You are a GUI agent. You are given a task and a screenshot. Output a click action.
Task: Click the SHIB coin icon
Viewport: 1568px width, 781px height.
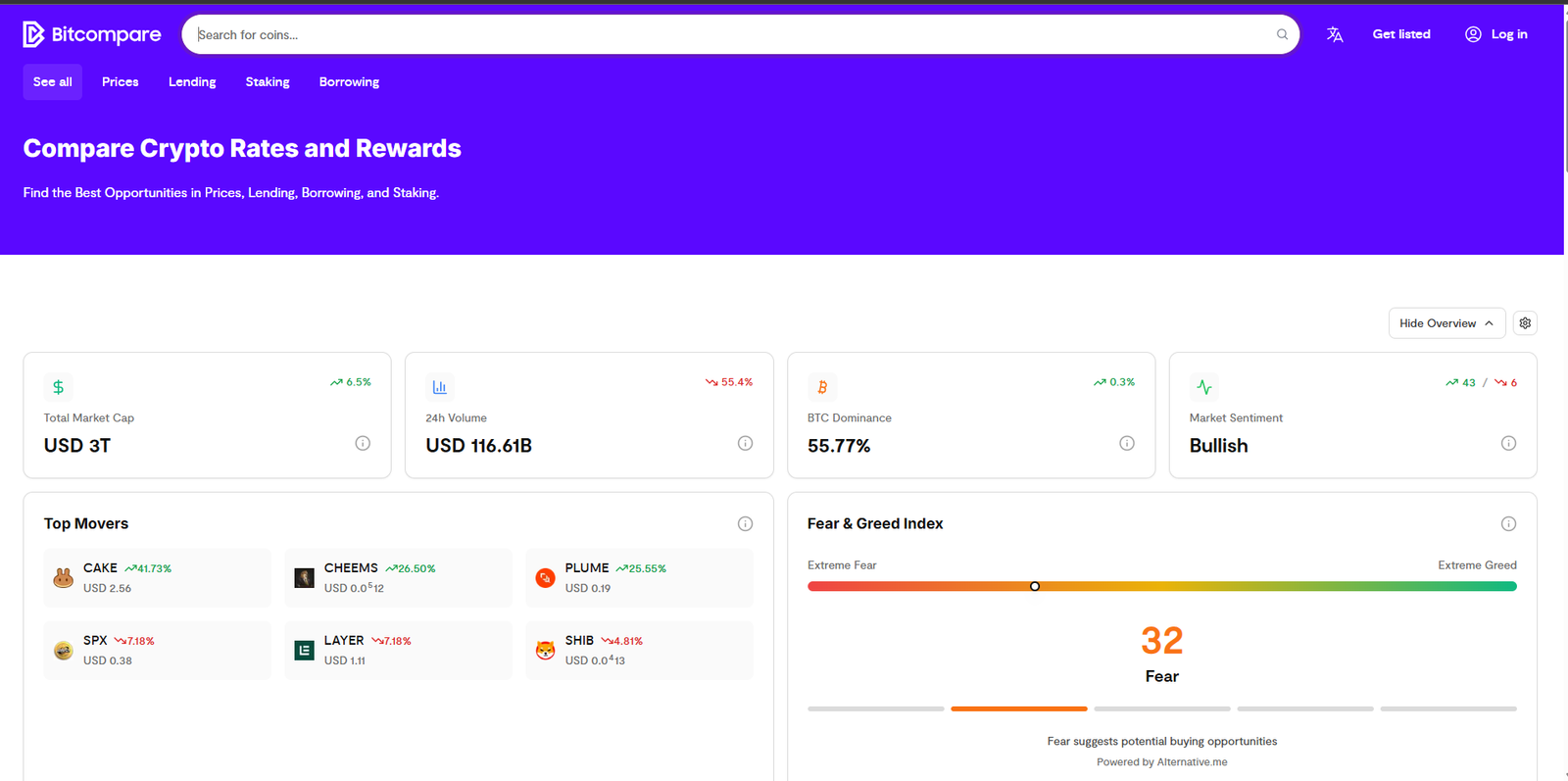[546, 651]
